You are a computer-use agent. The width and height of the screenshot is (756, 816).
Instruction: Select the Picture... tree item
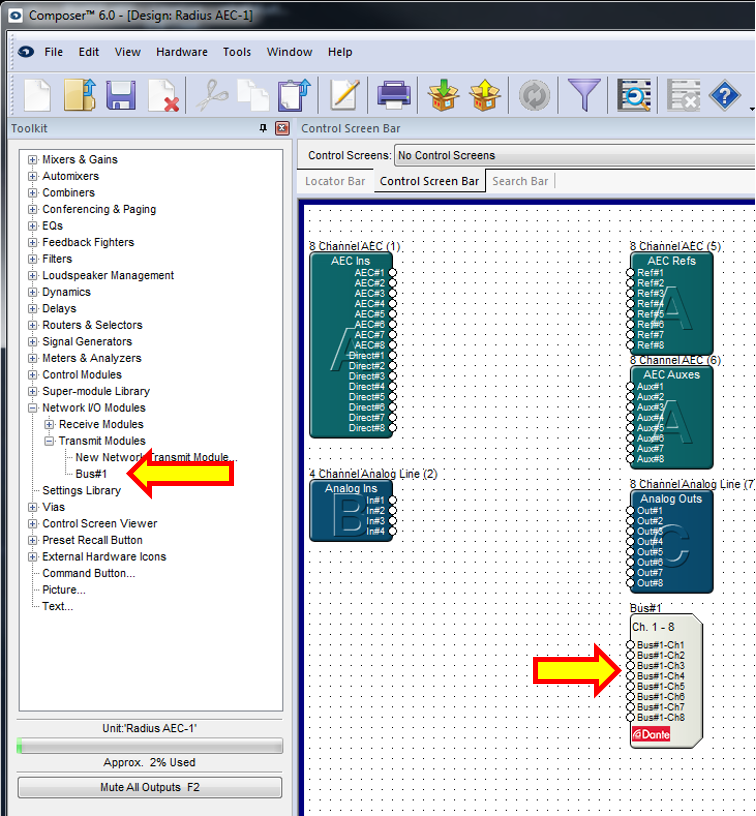point(63,590)
